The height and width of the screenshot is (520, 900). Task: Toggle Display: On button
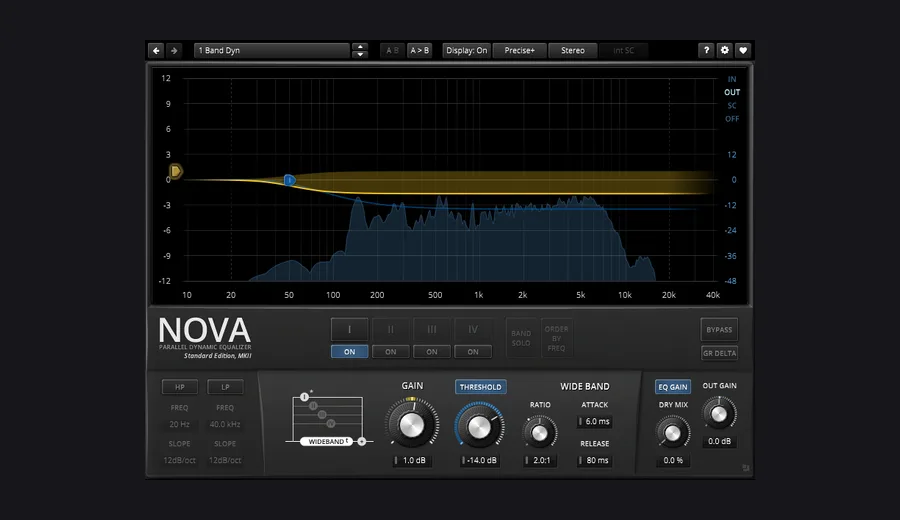click(467, 51)
